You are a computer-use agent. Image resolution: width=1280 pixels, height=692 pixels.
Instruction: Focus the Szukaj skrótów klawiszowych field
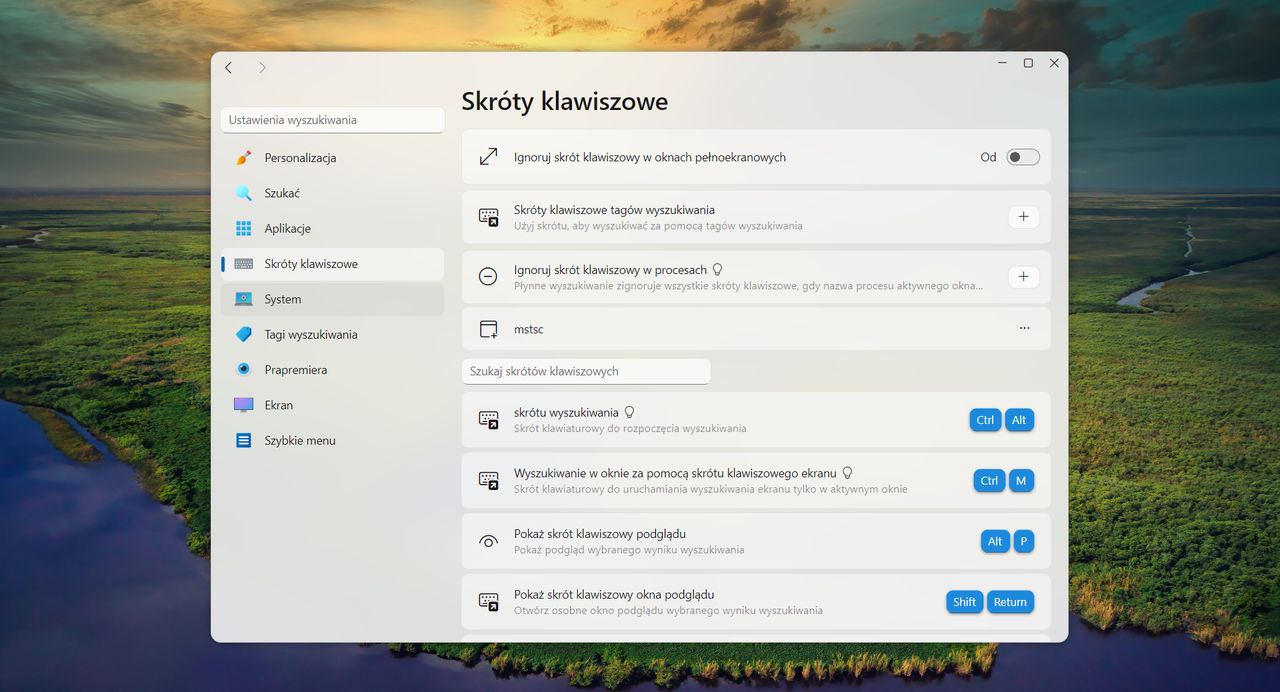coord(586,371)
